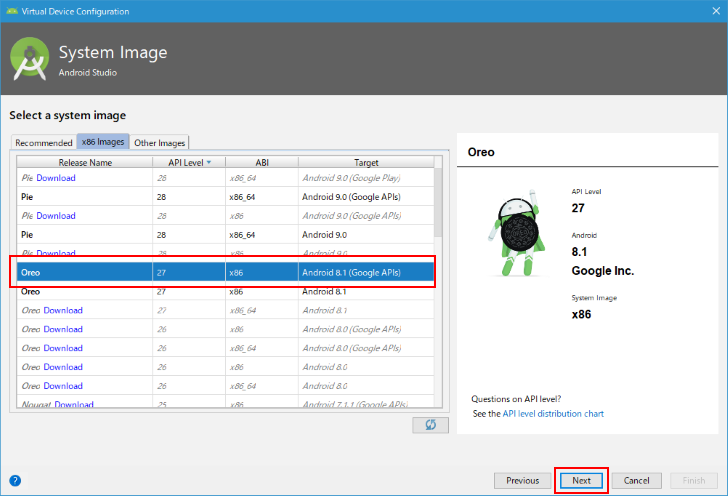Download Pie x86 Android 9.0 (Google APIs) image

pyautogui.click(x=56, y=215)
